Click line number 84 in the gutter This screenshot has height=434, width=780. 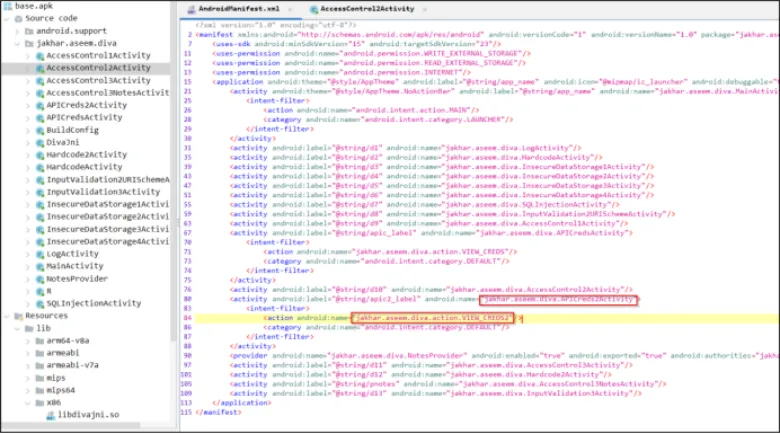click(x=188, y=318)
